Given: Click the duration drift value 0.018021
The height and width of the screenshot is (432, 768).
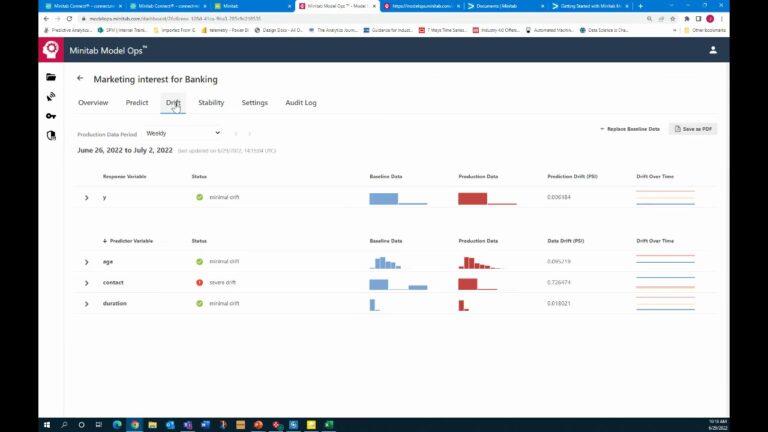Looking at the screenshot, I should (x=559, y=304).
